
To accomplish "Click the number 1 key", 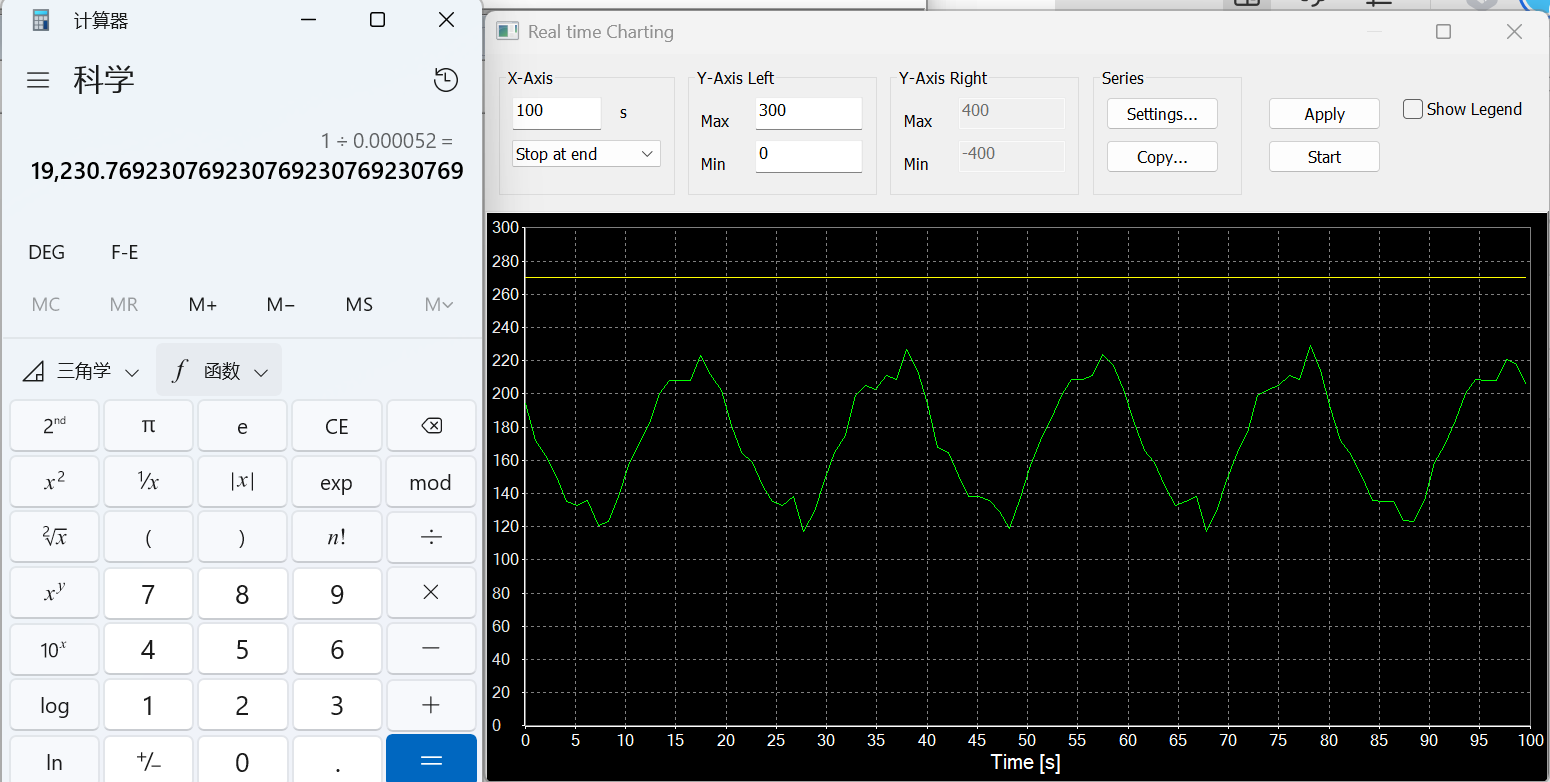I will coord(148,705).
